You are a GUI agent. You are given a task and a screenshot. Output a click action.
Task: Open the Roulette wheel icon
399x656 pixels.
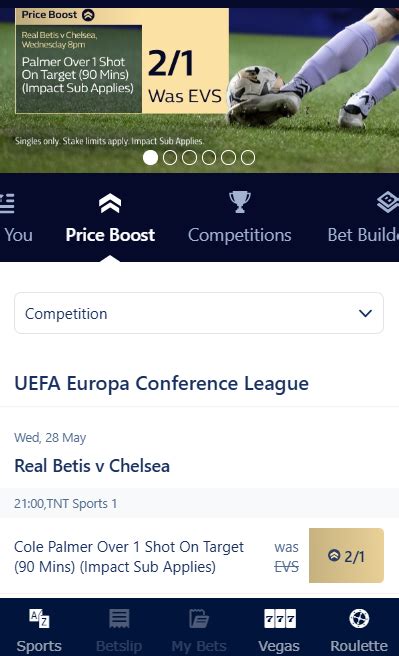click(359, 618)
